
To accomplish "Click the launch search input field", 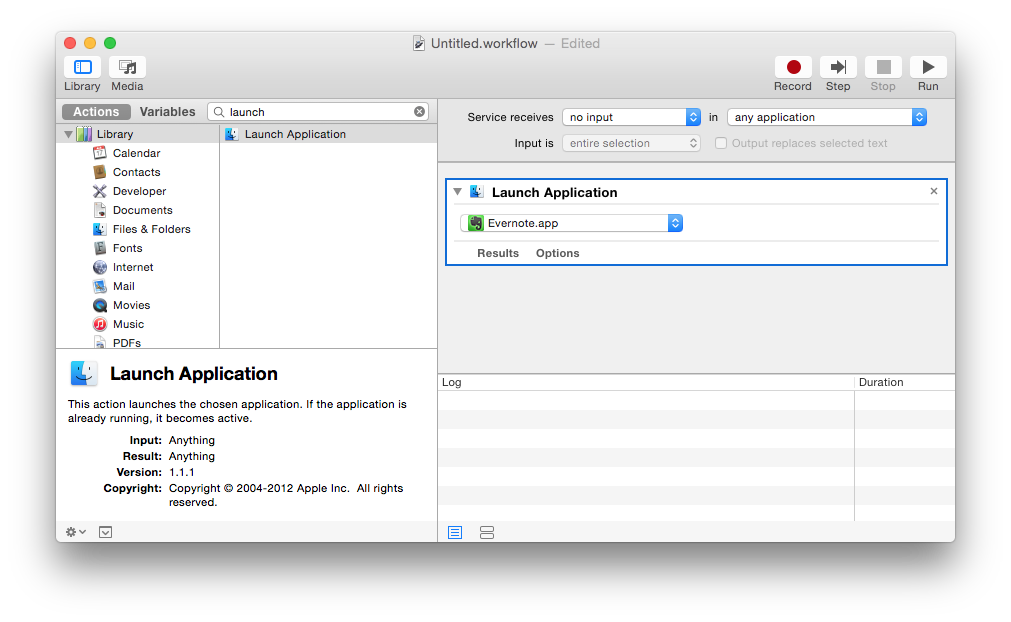I will click(x=319, y=112).
